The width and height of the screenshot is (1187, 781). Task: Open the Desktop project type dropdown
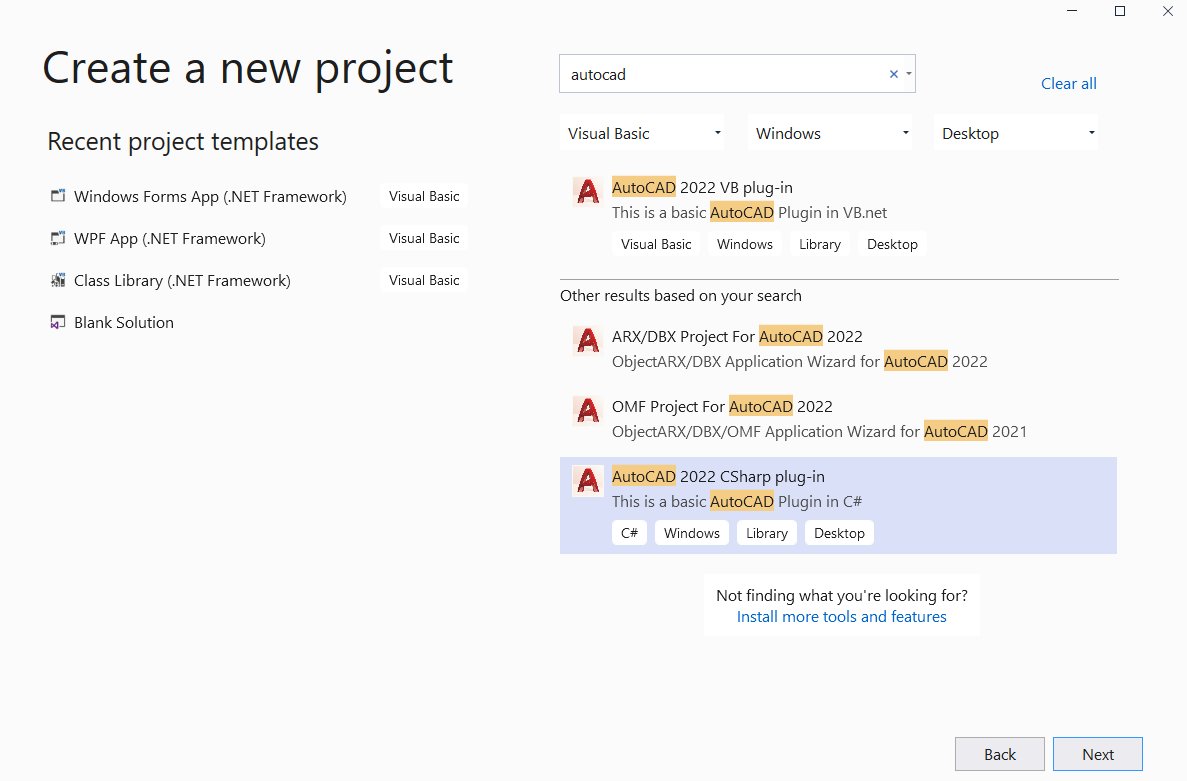[x=1015, y=132]
